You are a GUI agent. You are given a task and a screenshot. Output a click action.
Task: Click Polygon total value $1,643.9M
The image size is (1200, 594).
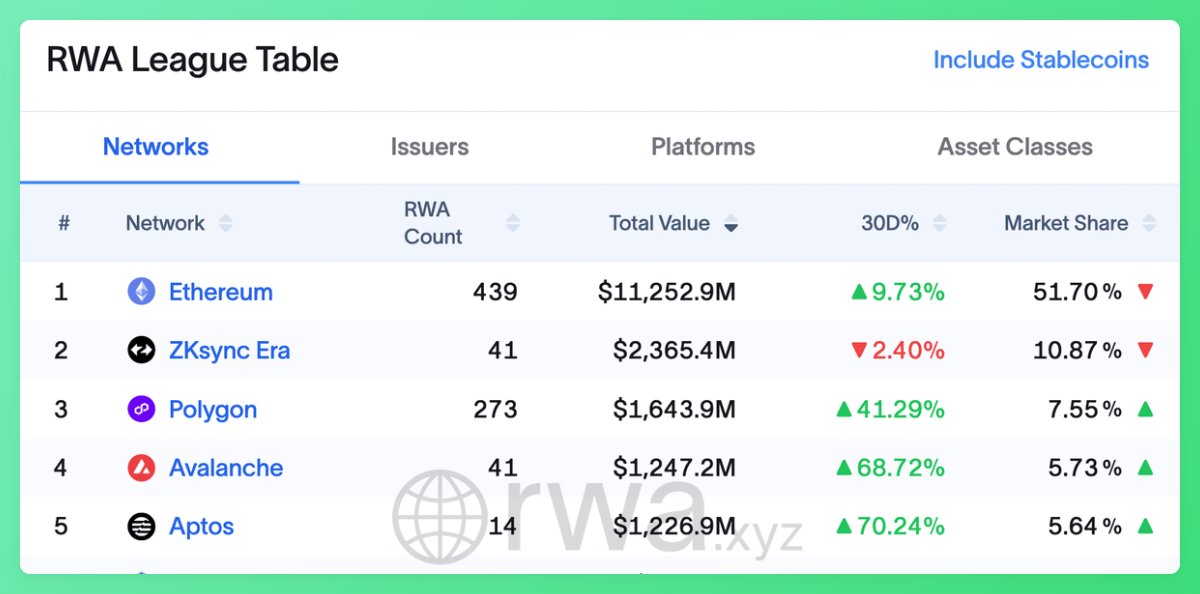tap(675, 409)
